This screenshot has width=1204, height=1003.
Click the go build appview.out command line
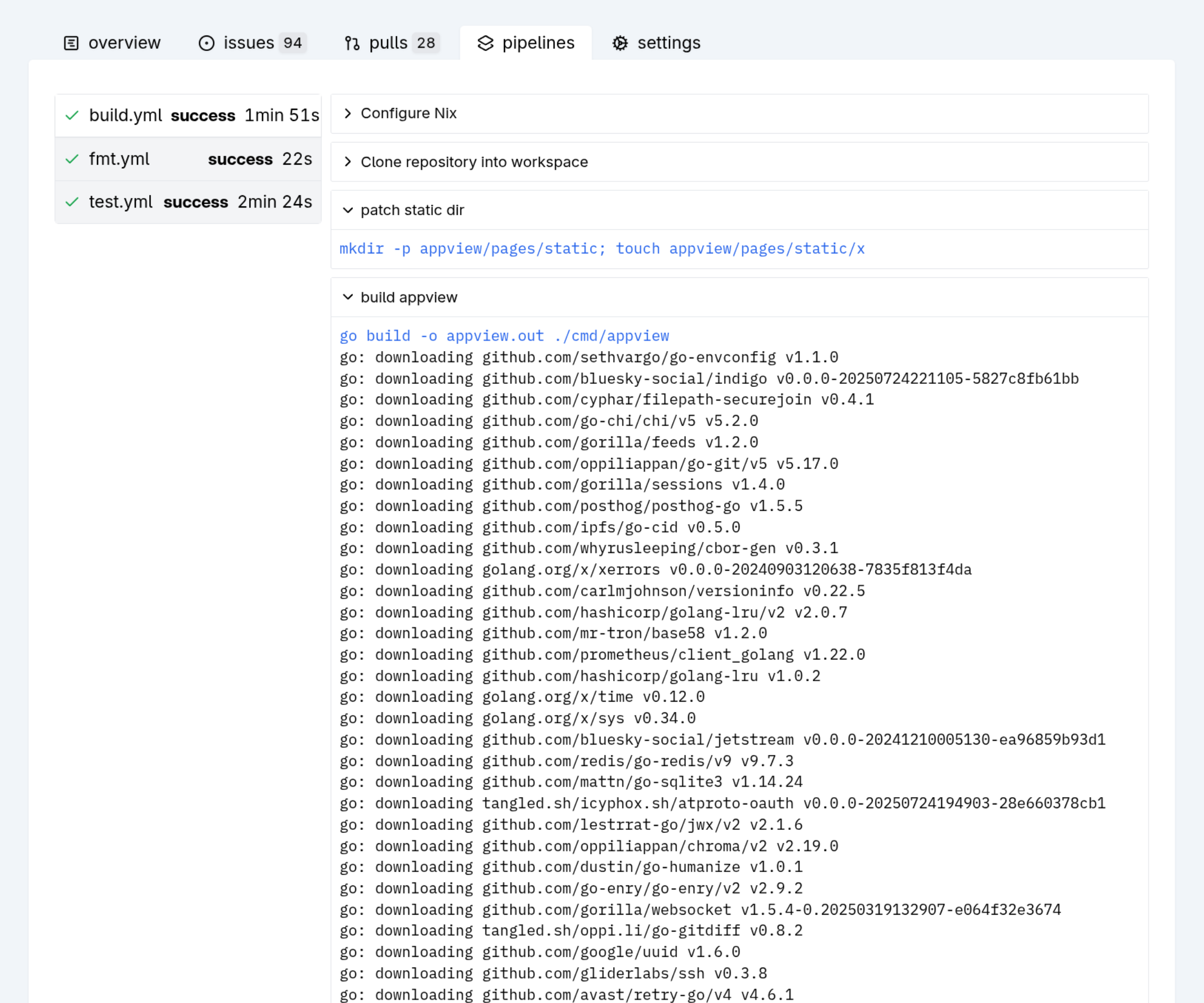[x=504, y=336]
